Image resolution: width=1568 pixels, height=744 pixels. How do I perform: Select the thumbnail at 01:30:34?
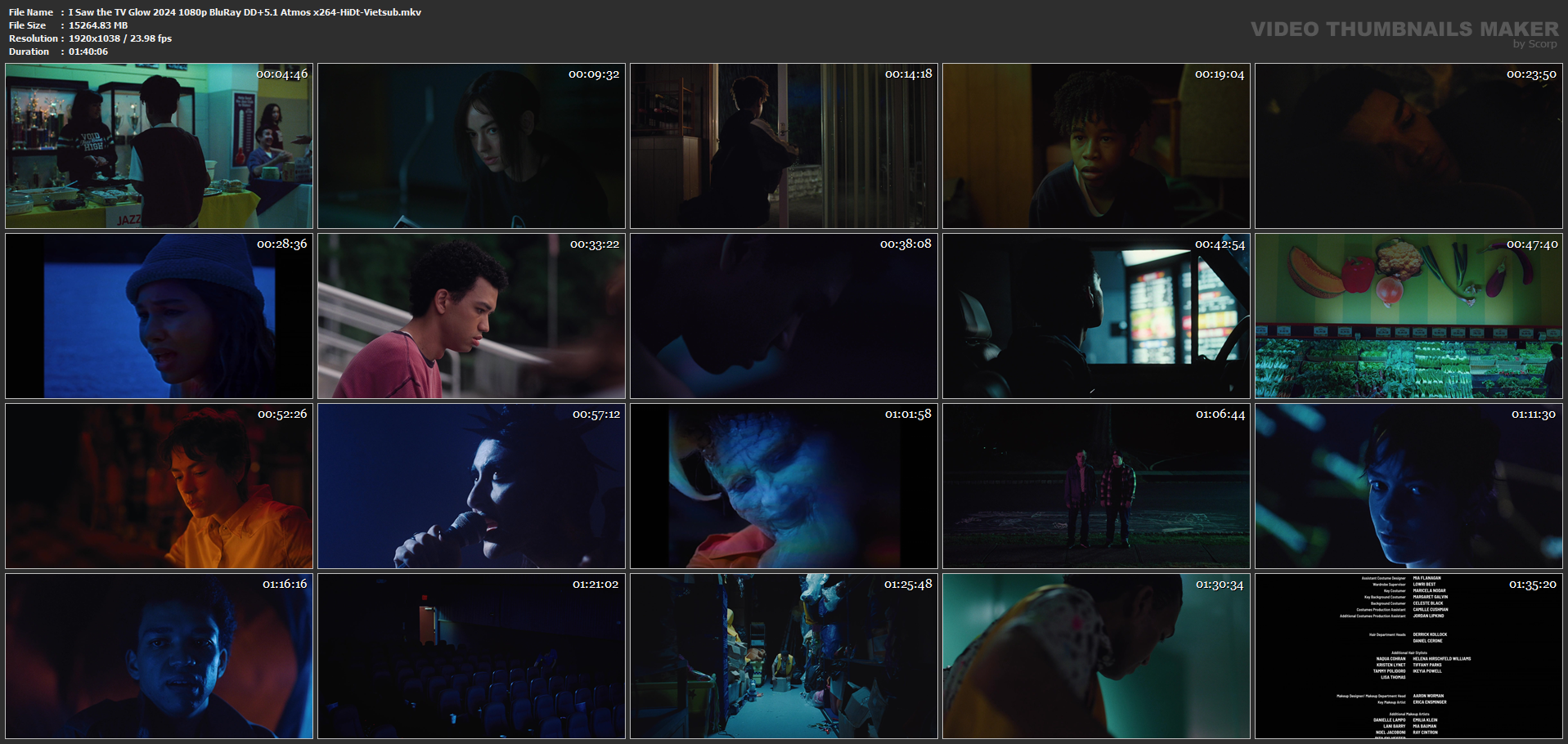tap(1096, 656)
